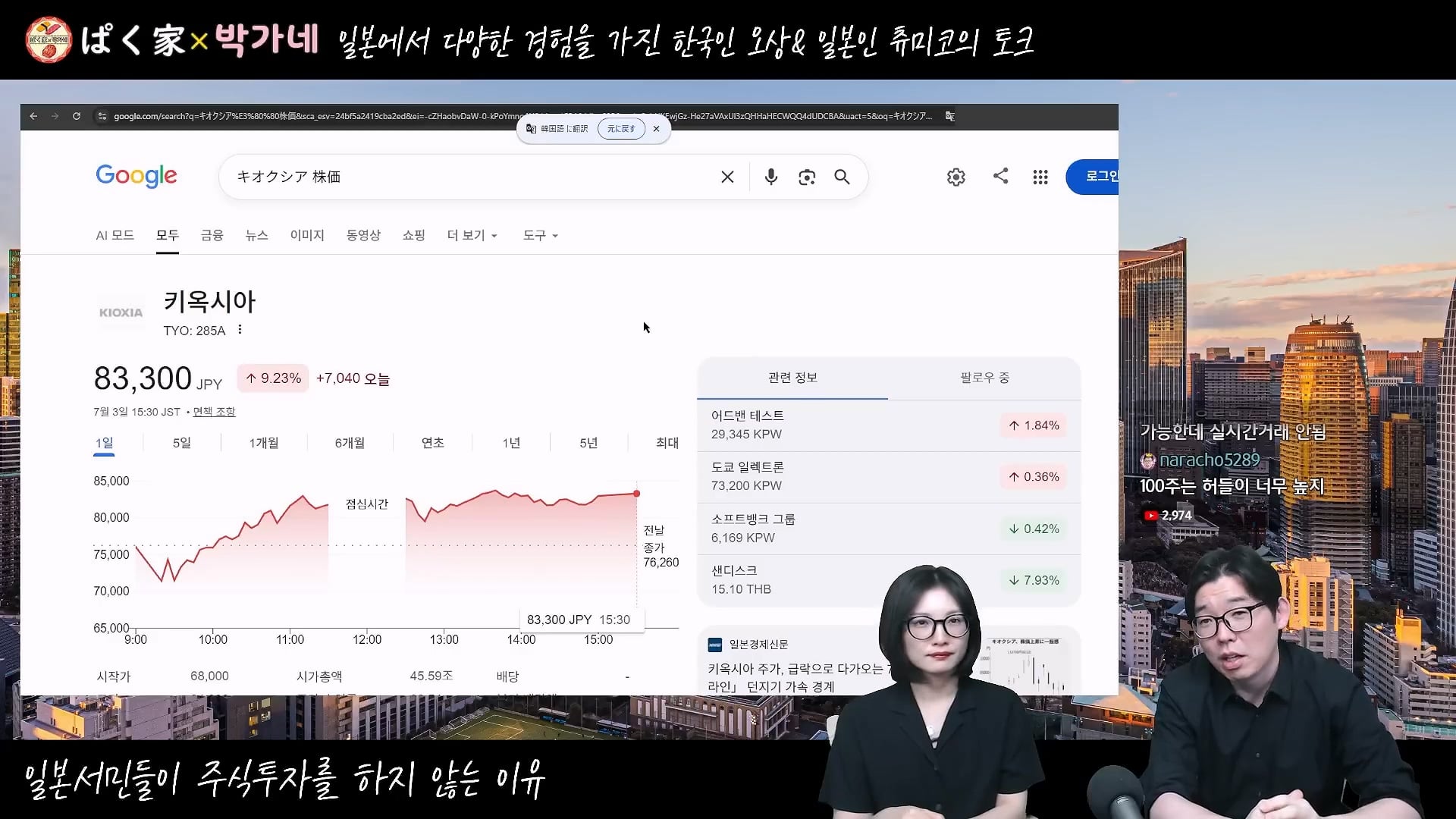Viewport: 1456px width, 819px height.
Task: Click the channel logo in top banner
Action: (x=49, y=39)
